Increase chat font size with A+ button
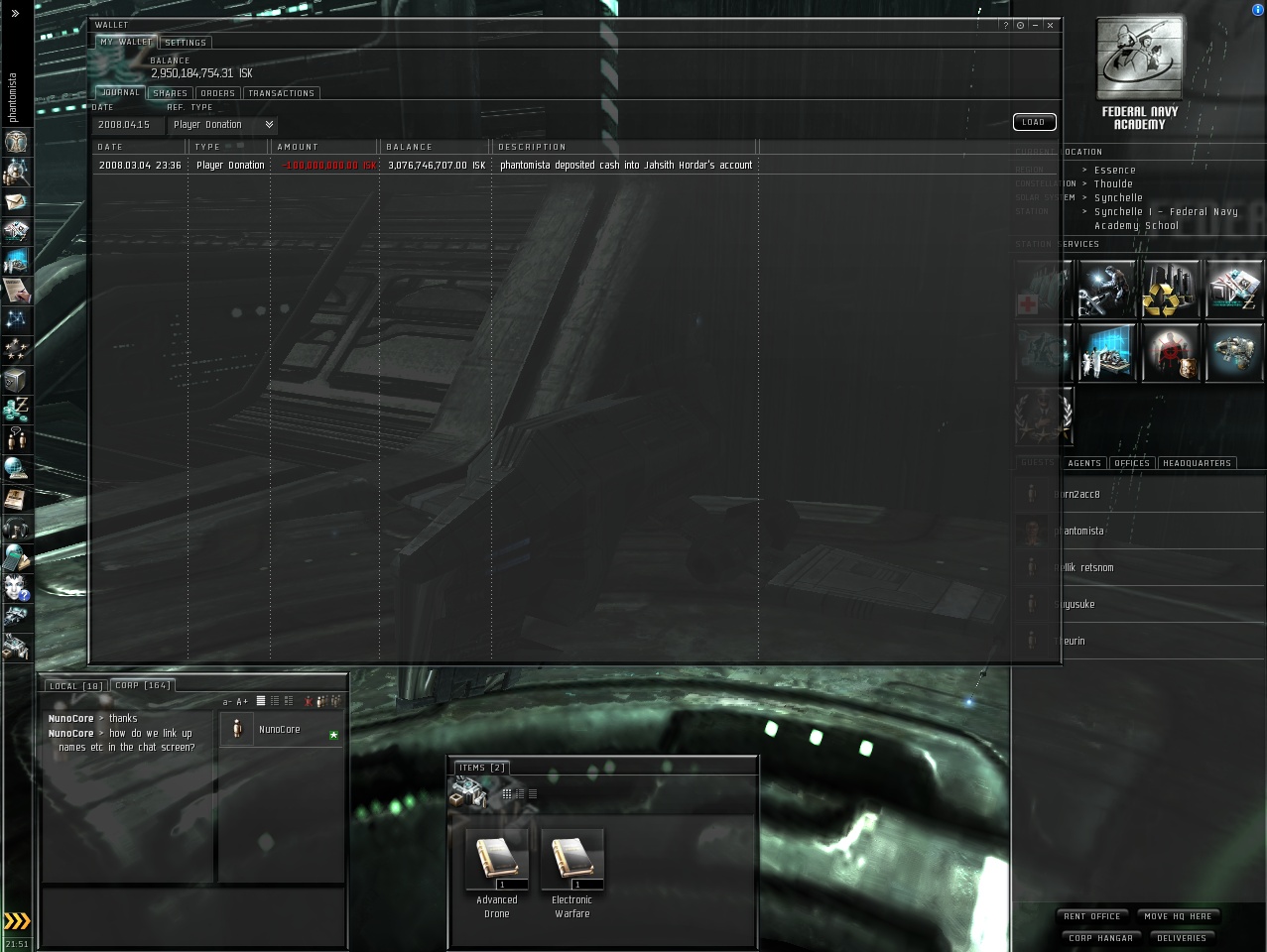 [242, 701]
